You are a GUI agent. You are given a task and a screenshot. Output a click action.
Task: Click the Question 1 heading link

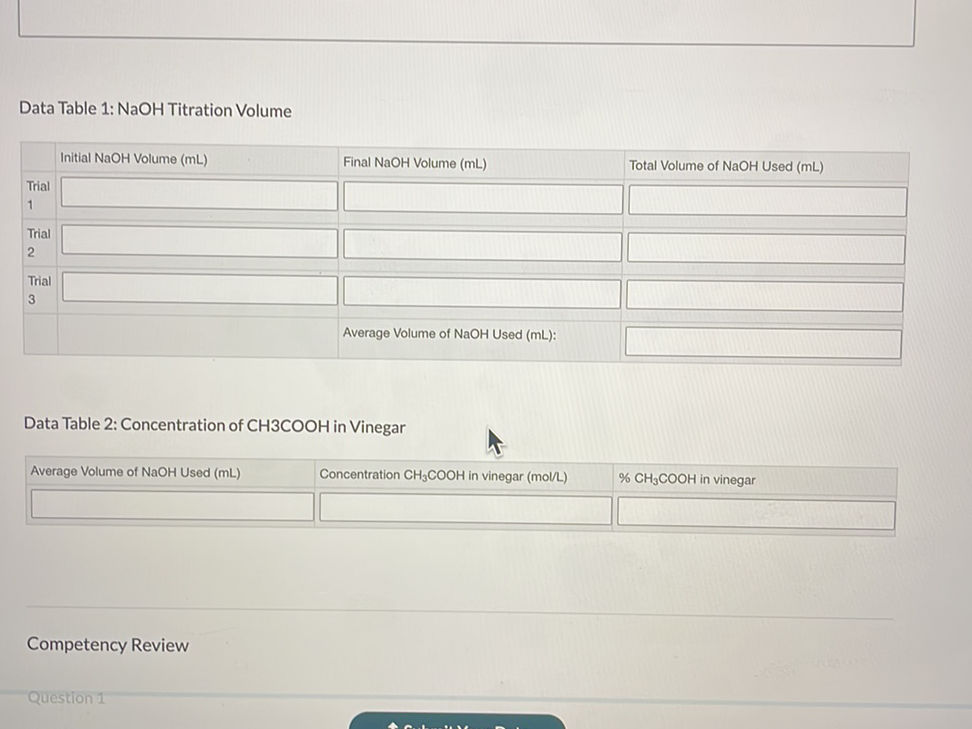coord(64,698)
